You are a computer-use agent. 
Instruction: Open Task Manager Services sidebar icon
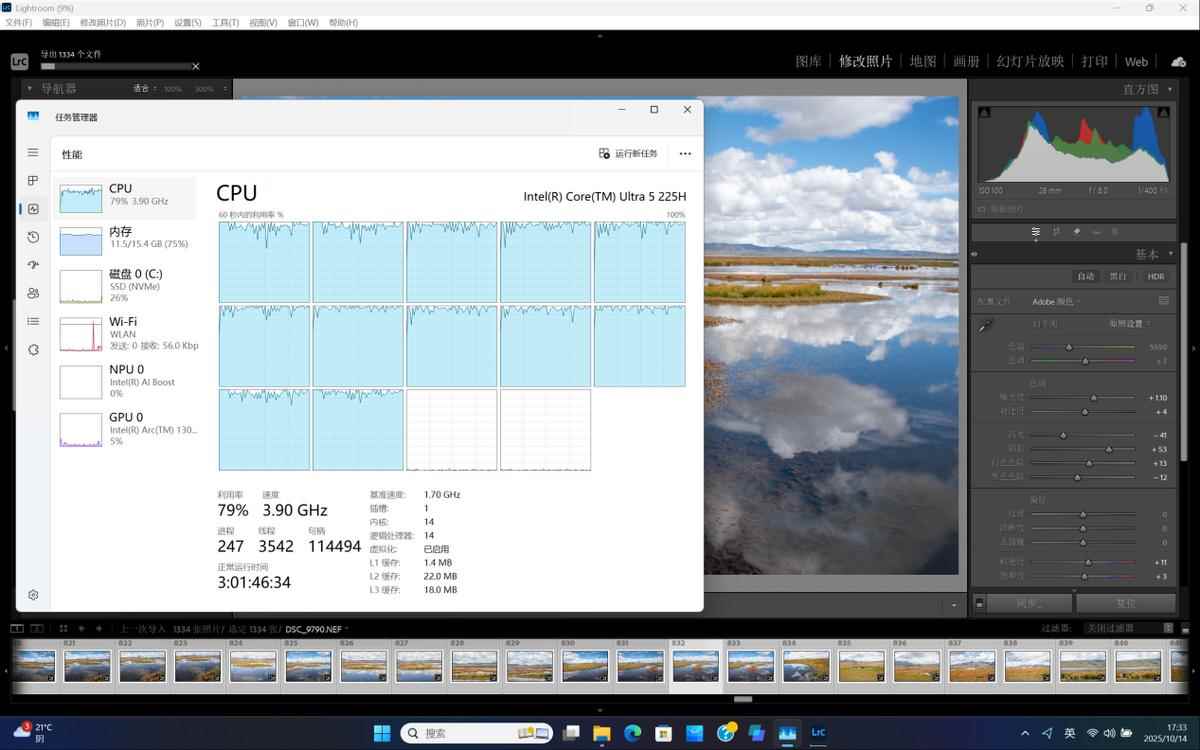[x=33, y=349]
